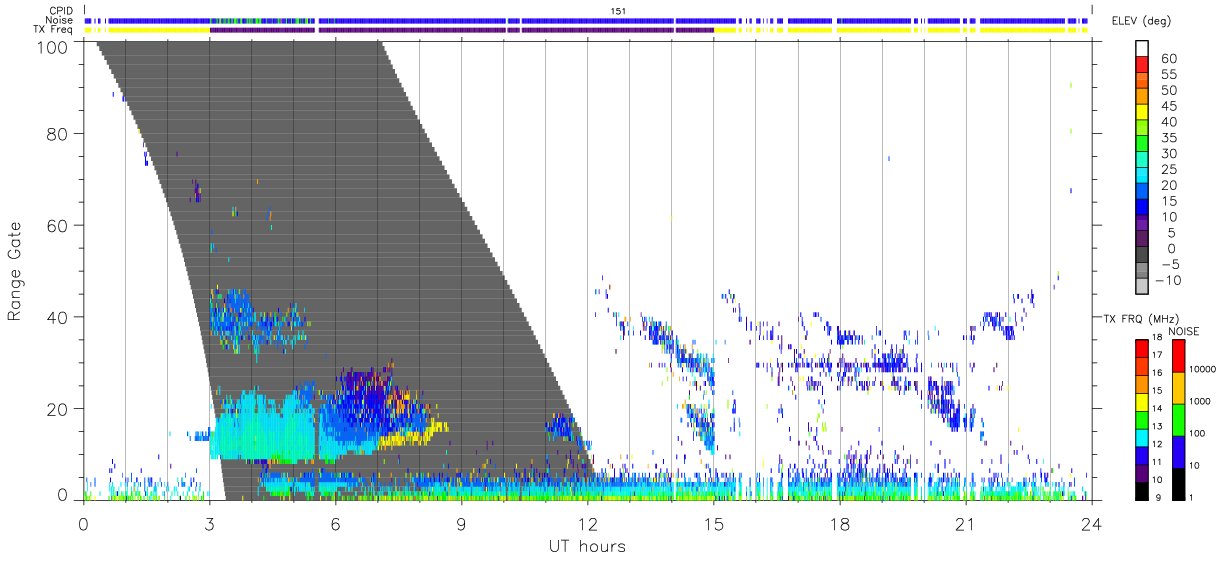The image size is (1228, 567).
Task: Pick the black bottom swatch in TX FRQ colorbar
Action: point(1142,492)
